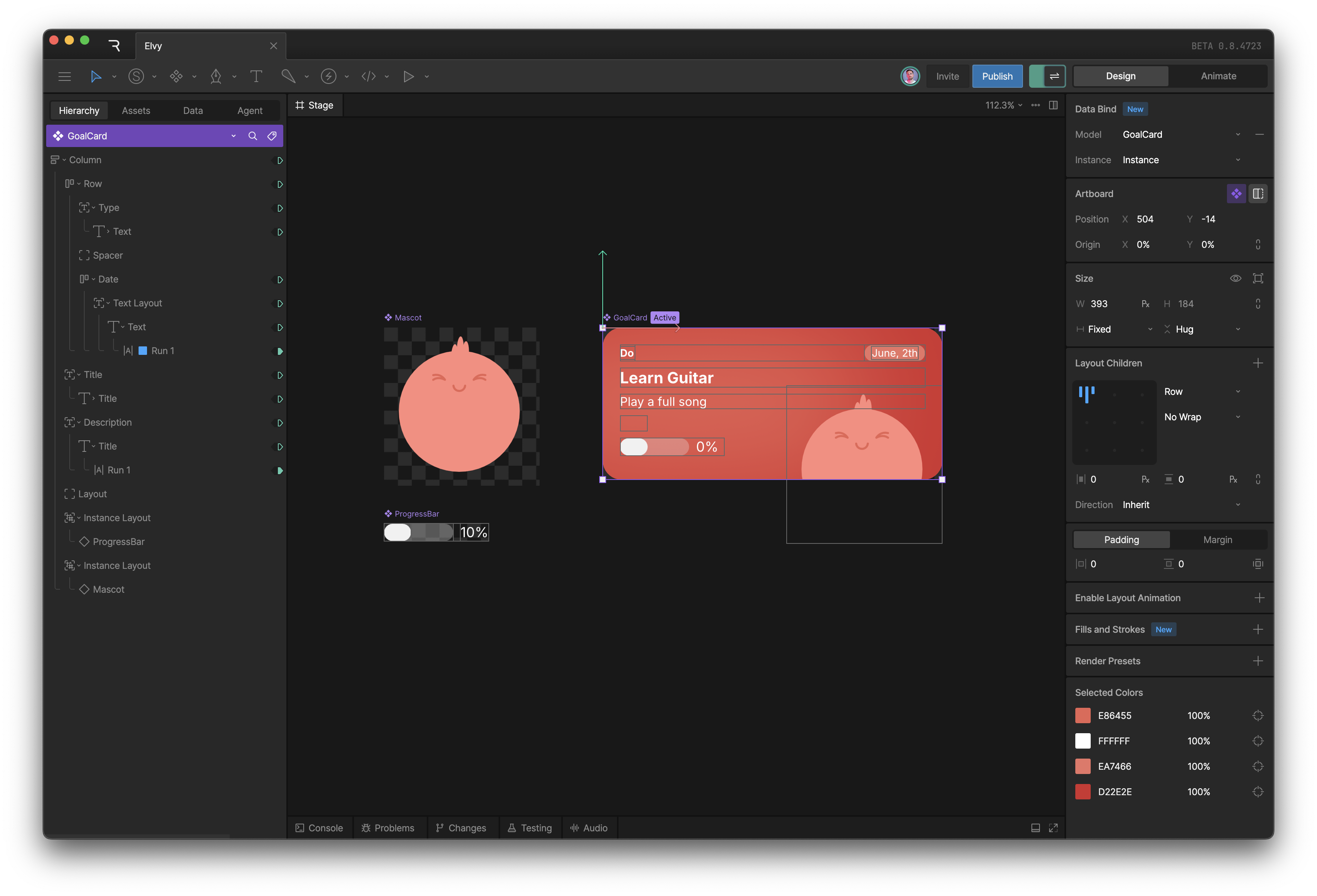Open the No Wrap dropdown

[x=1203, y=417]
